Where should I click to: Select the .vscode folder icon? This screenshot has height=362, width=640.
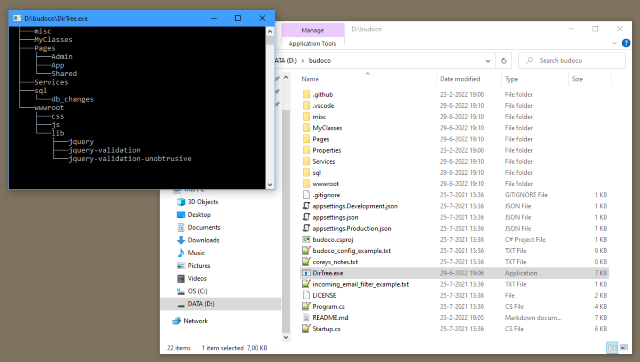pyautogui.click(x=306, y=105)
